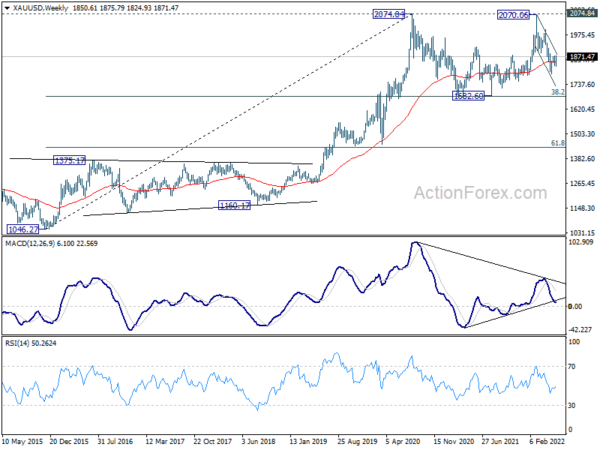Select the 1160.17 support price label
The width and height of the screenshot is (600, 450).
(x=234, y=205)
